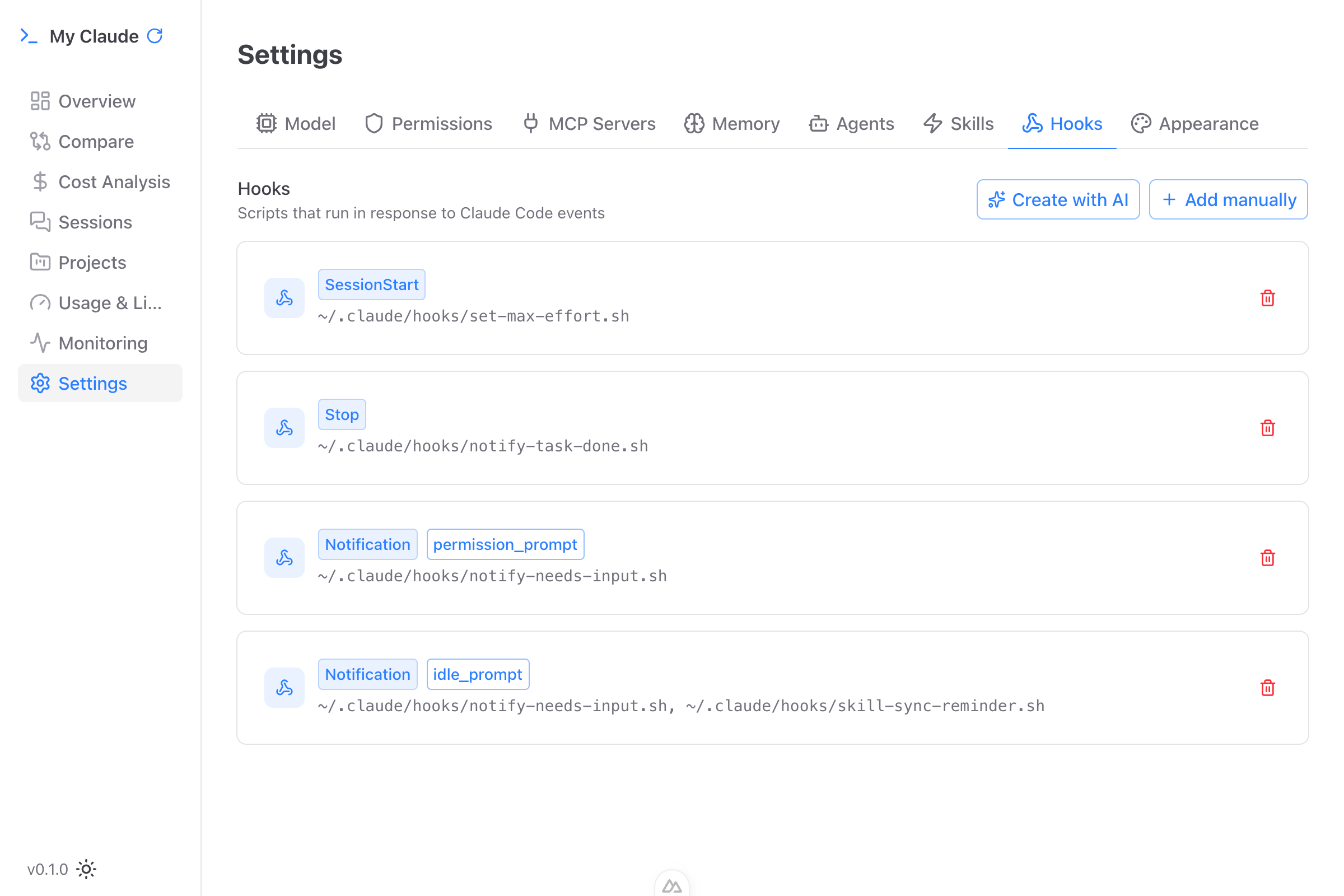
Task: Navigate to Sessions
Action: (x=100, y=222)
